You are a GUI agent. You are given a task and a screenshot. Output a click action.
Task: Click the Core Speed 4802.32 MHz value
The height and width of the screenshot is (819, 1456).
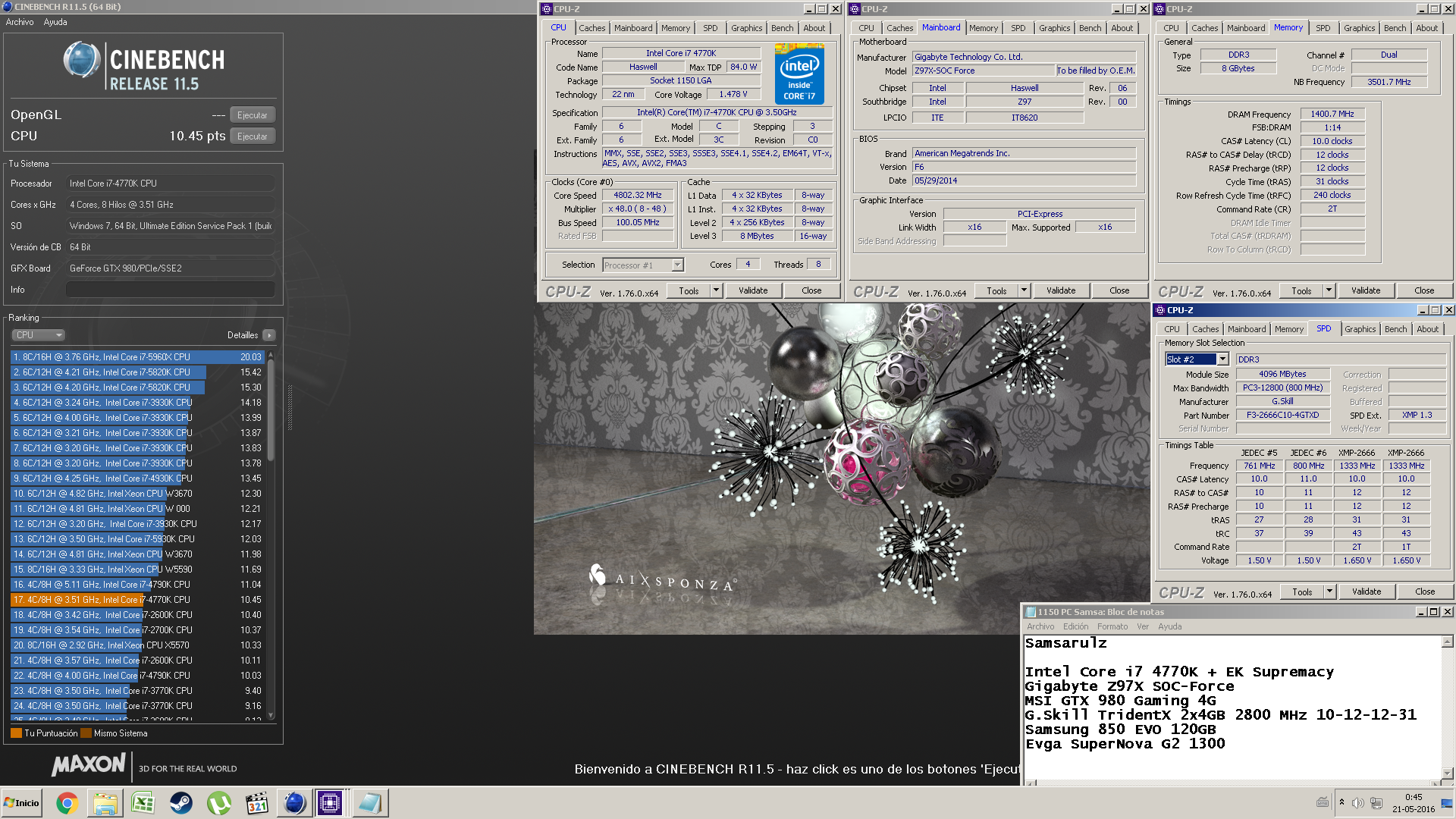pyautogui.click(x=638, y=196)
